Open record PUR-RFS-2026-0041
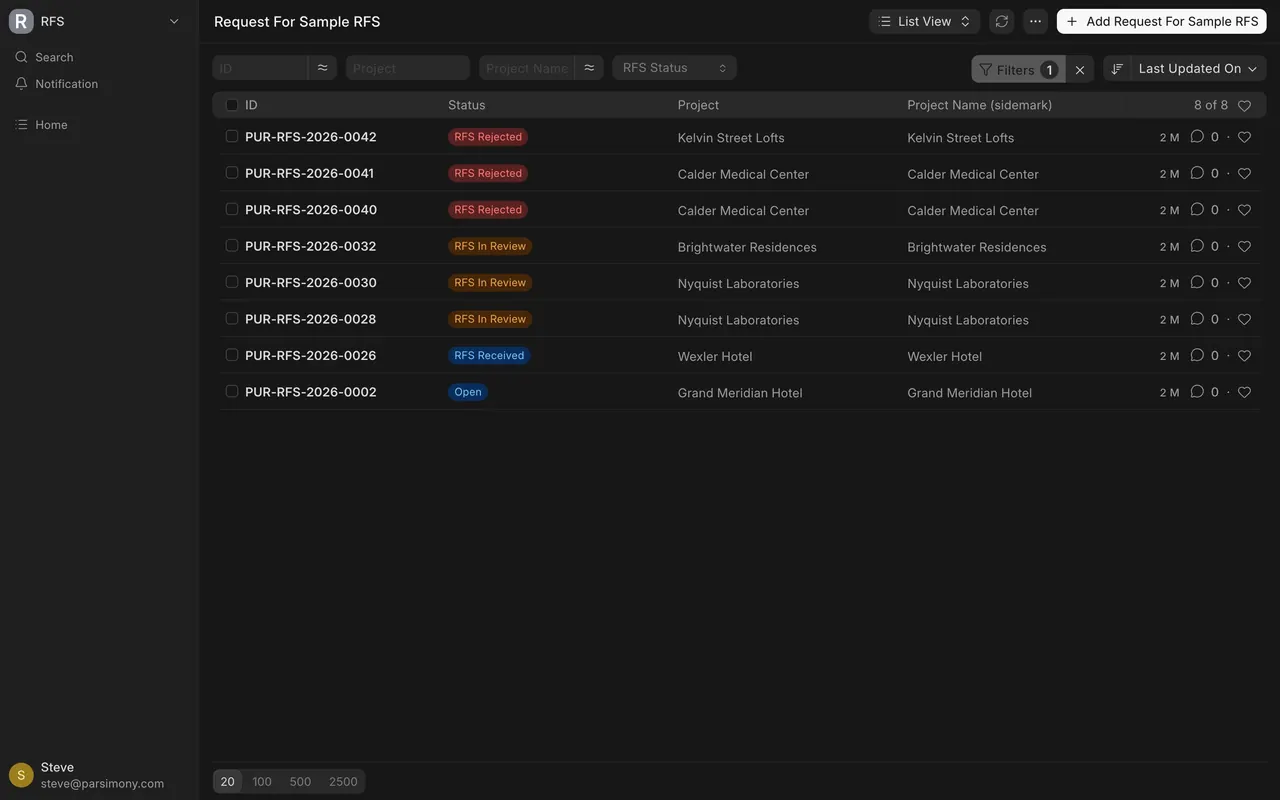This screenshot has width=1280, height=800. tap(309, 173)
